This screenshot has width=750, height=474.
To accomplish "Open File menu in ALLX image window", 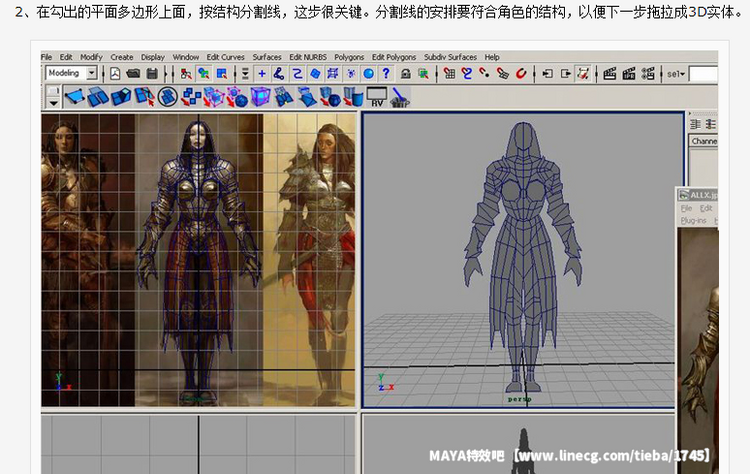I will [x=686, y=208].
